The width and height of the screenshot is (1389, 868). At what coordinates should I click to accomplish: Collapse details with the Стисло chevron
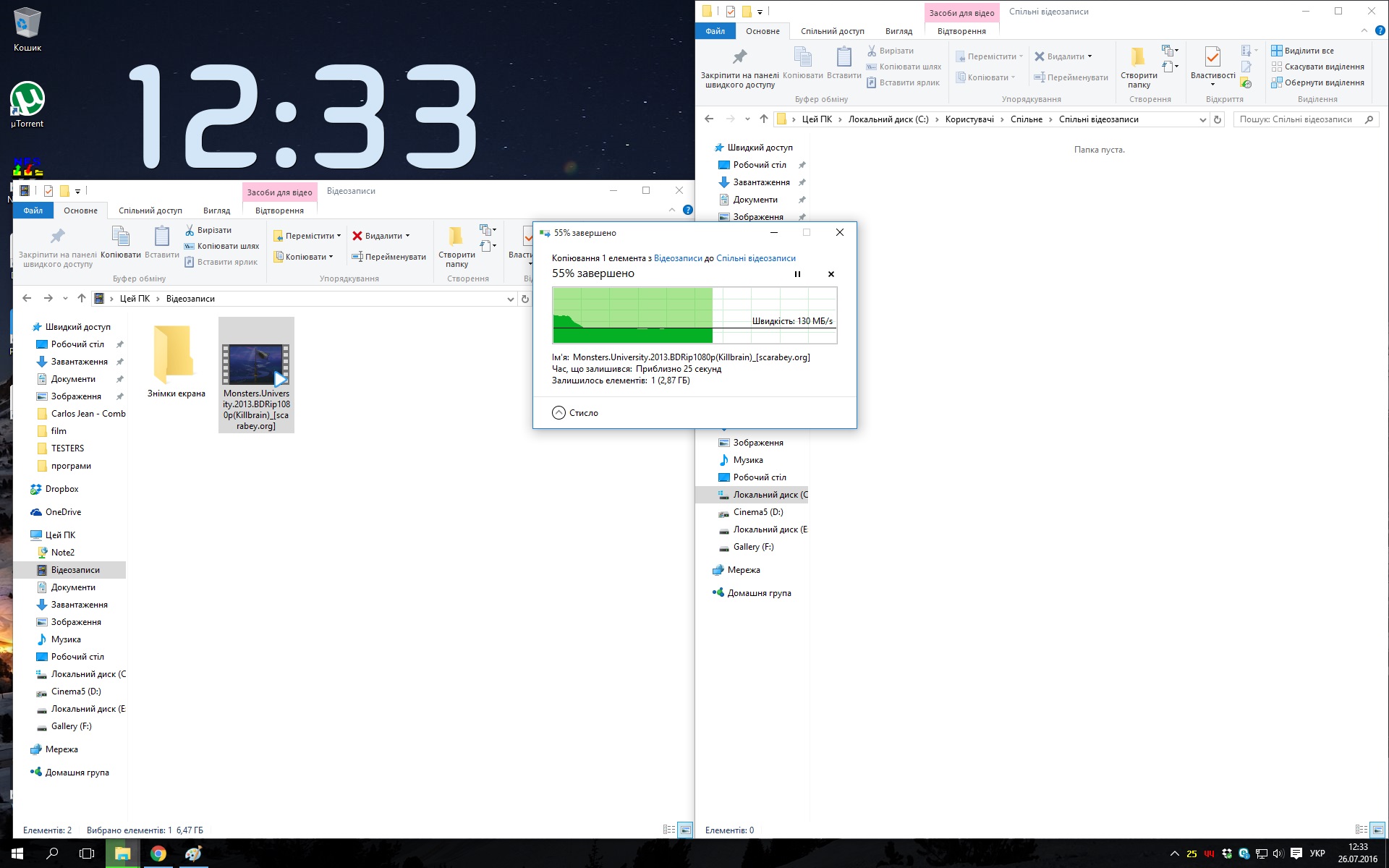(558, 413)
